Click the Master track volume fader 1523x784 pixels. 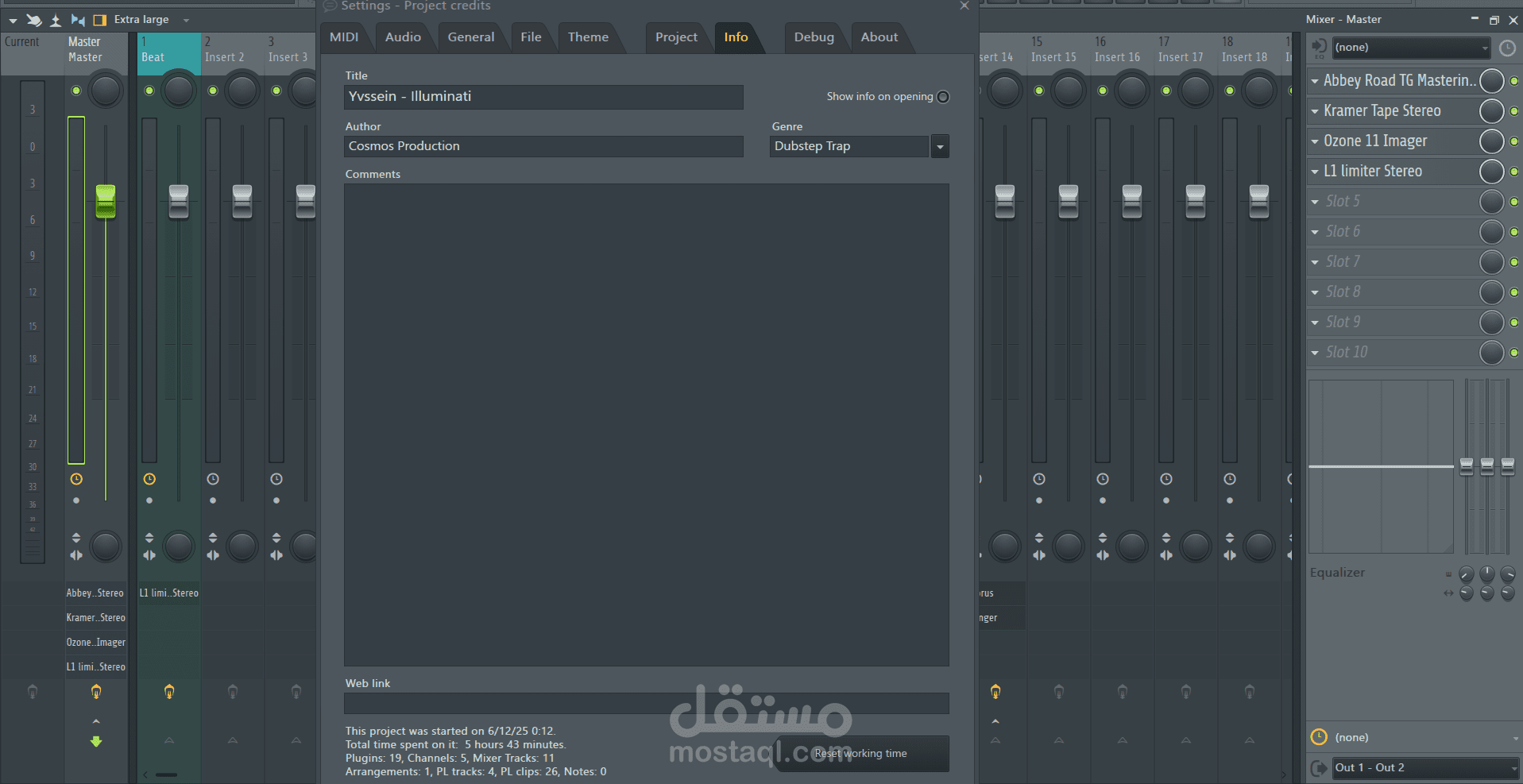[106, 201]
